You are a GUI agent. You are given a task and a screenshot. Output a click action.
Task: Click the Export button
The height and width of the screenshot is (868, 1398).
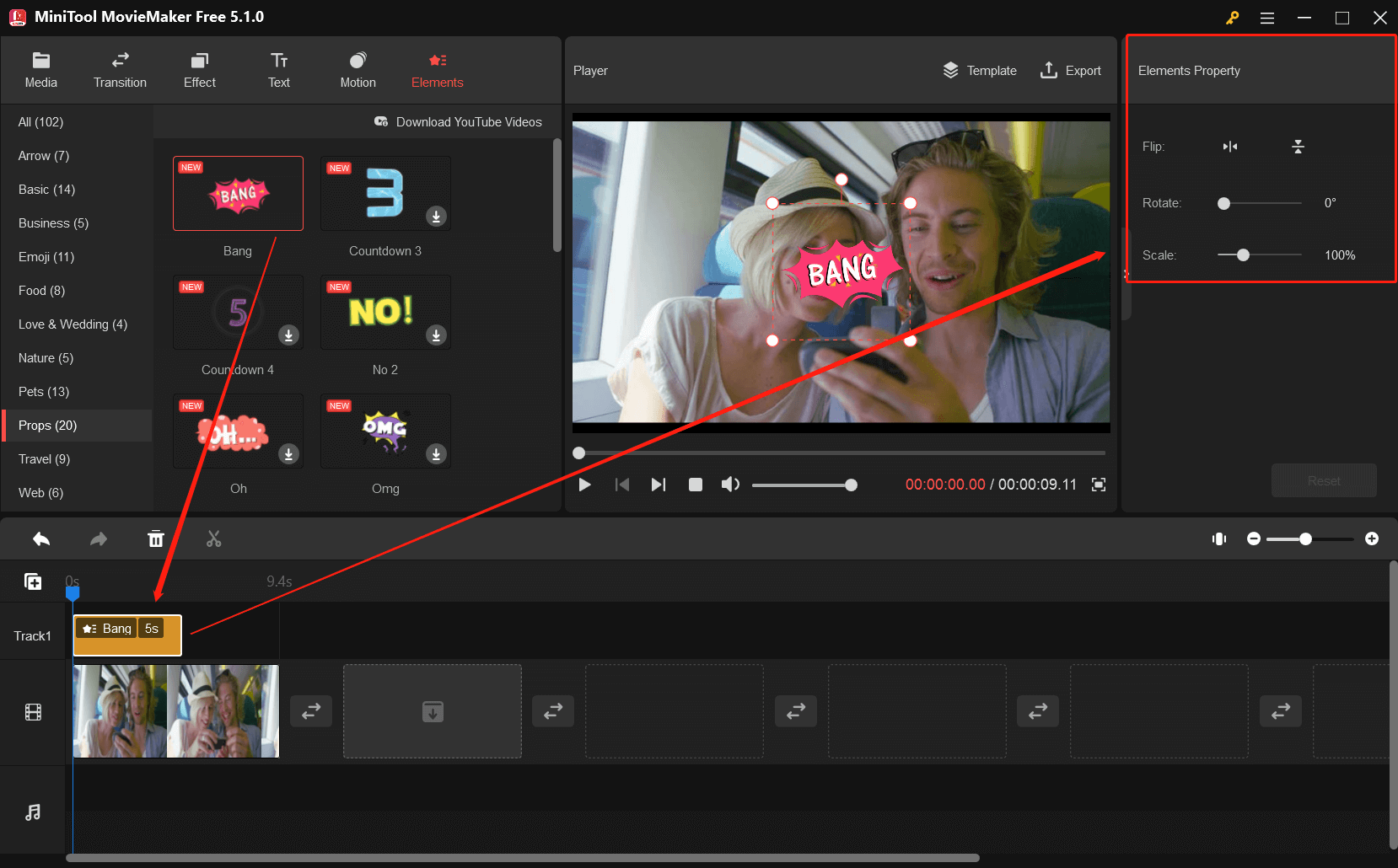[x=1071, y=71]
